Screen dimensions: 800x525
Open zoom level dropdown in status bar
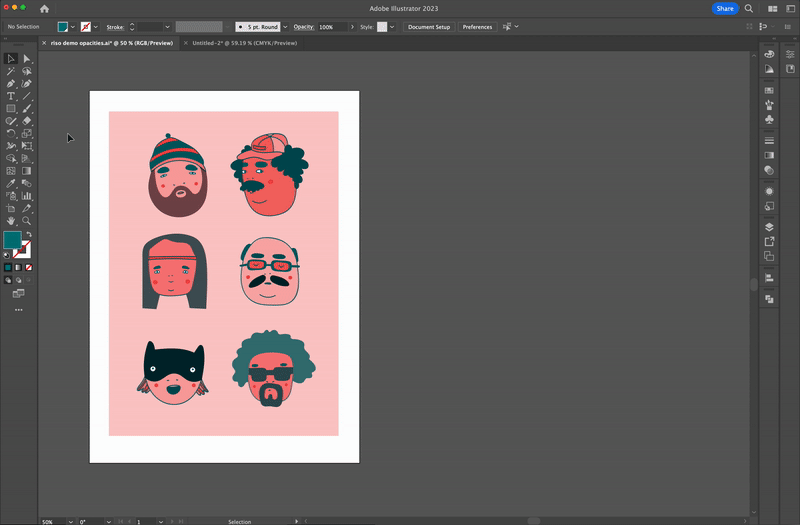click(x=70, y=521)
